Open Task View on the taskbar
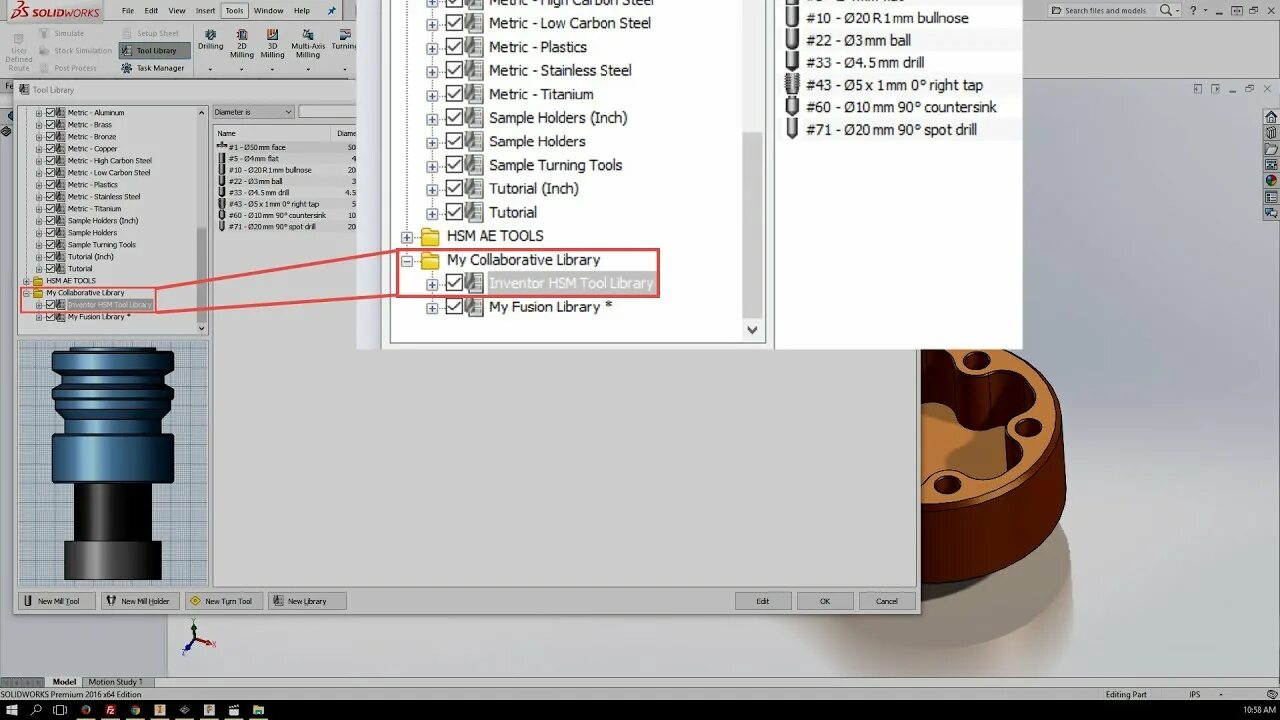The width and height of the screenshot is (1280, 720). [61, 710]
